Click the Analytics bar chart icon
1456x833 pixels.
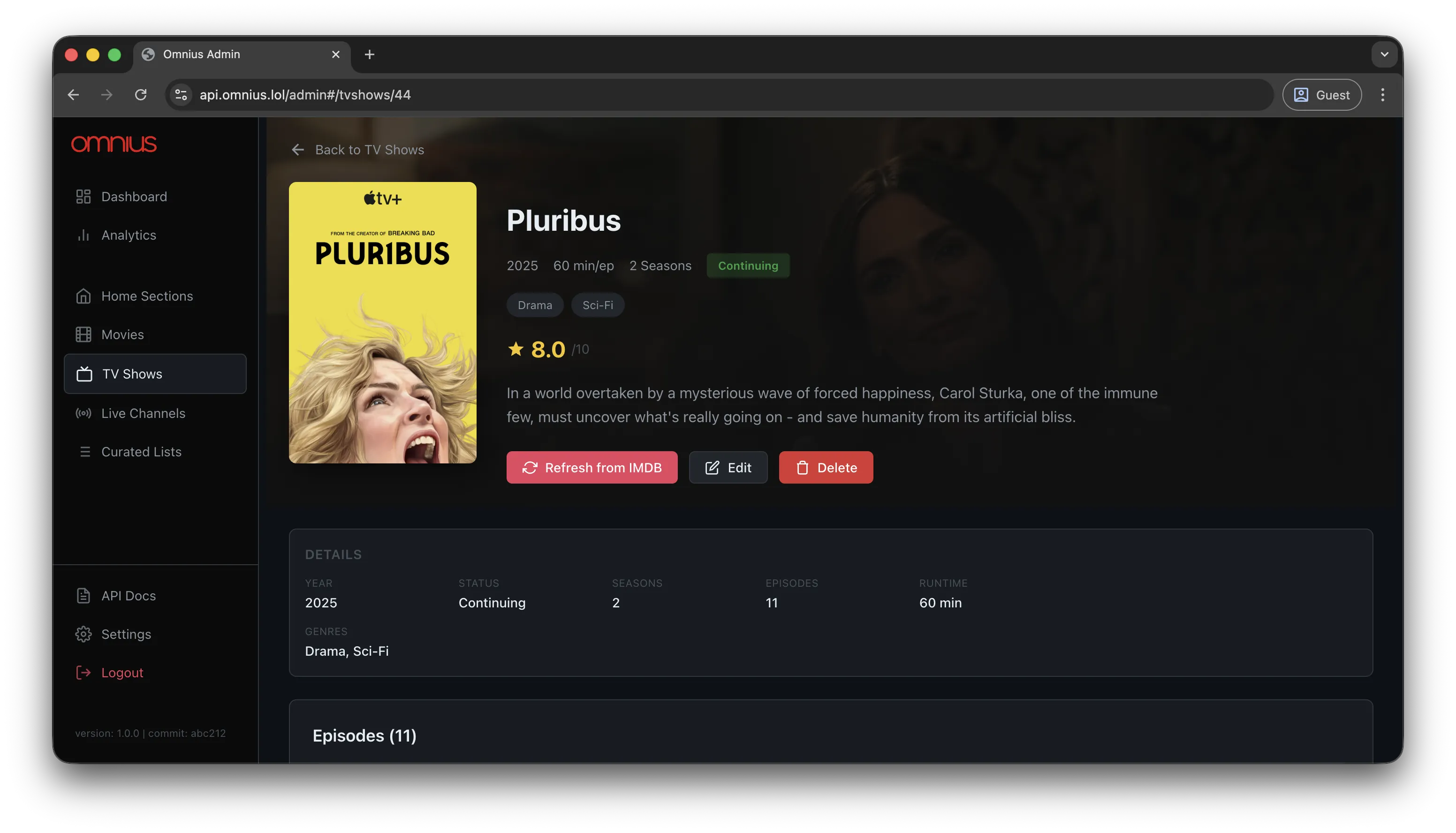click(83, 235)
